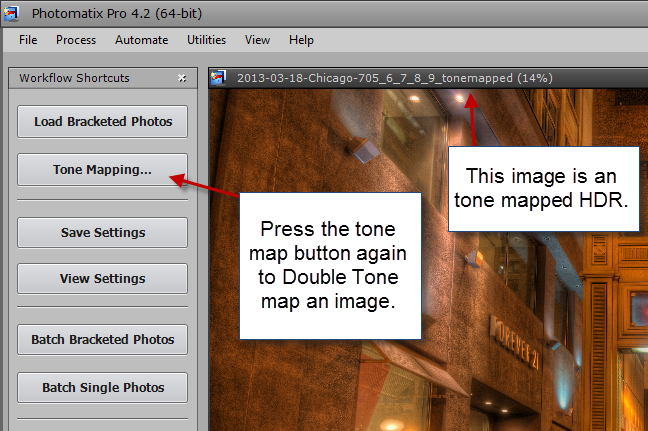Image resolution: width=648 pixels, height=431 pixels.
Task: Open the View menu
Action: pos(257,40)
